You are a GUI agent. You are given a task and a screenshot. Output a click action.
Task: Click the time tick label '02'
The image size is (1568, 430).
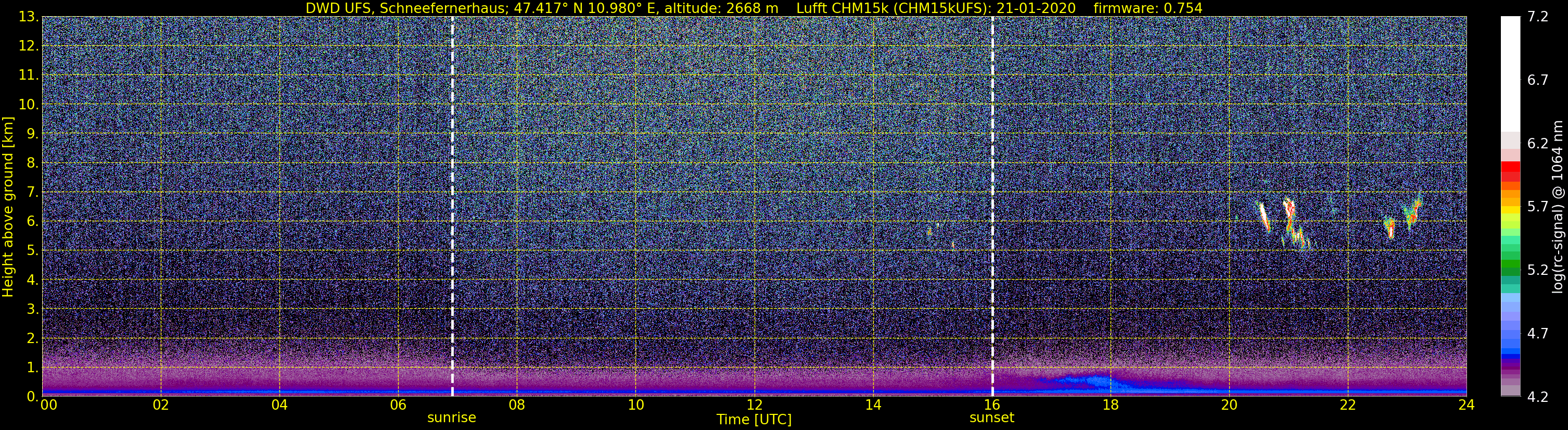[x=161, y=406]
